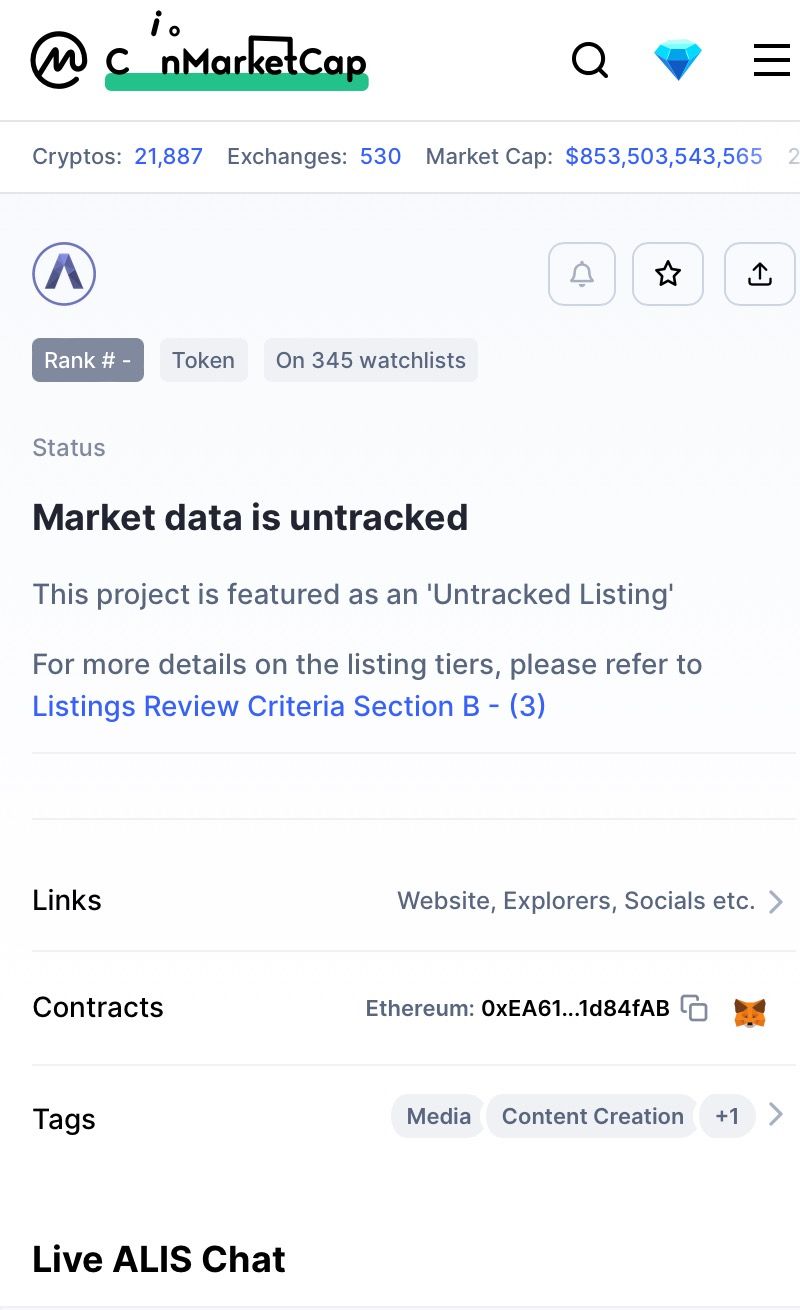The image size is (800, 1310).
Task: Click the ALIS token logo
Action: [x=64, y=274]
